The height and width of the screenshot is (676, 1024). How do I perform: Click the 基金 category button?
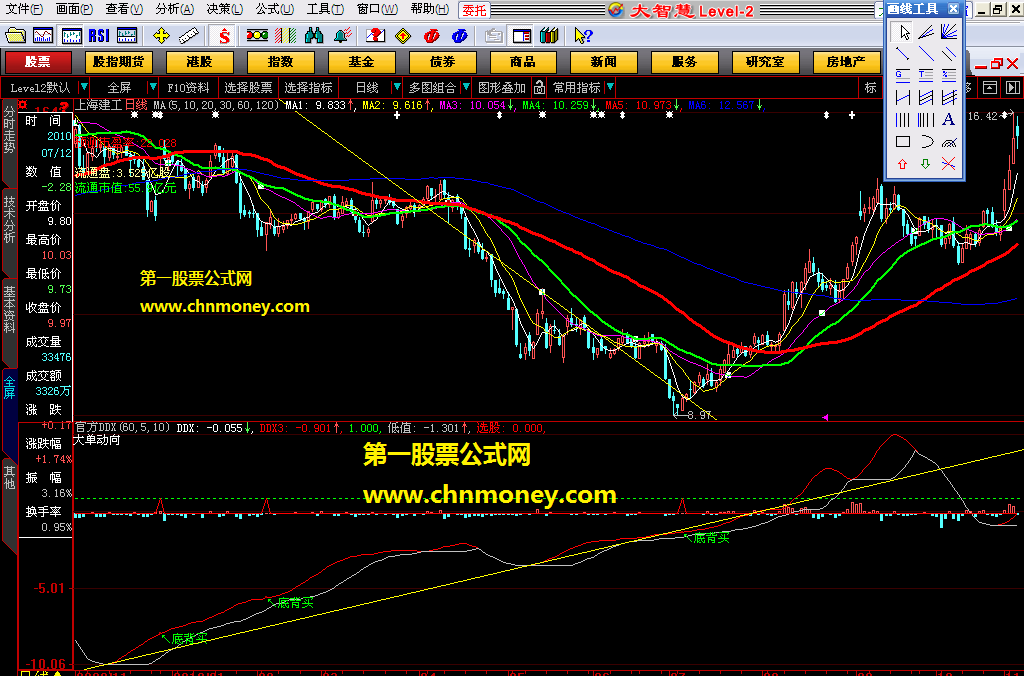pos(361,62)
